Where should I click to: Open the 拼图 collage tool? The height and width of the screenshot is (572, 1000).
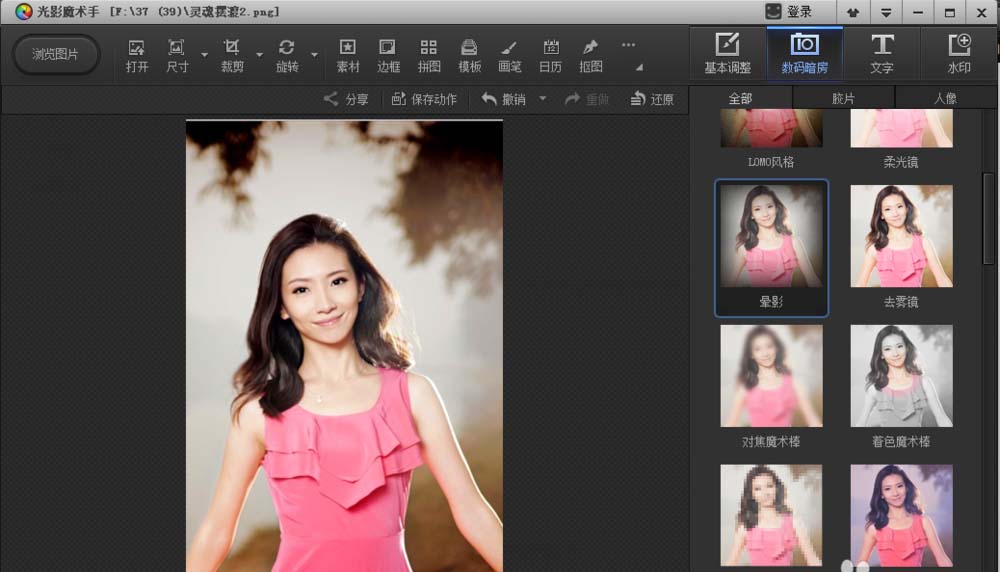429,55
